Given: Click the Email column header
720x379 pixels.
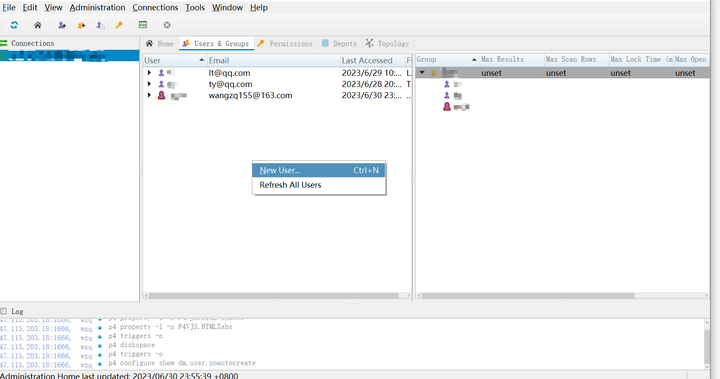Looking at the screenshot, I should (273, 61).
